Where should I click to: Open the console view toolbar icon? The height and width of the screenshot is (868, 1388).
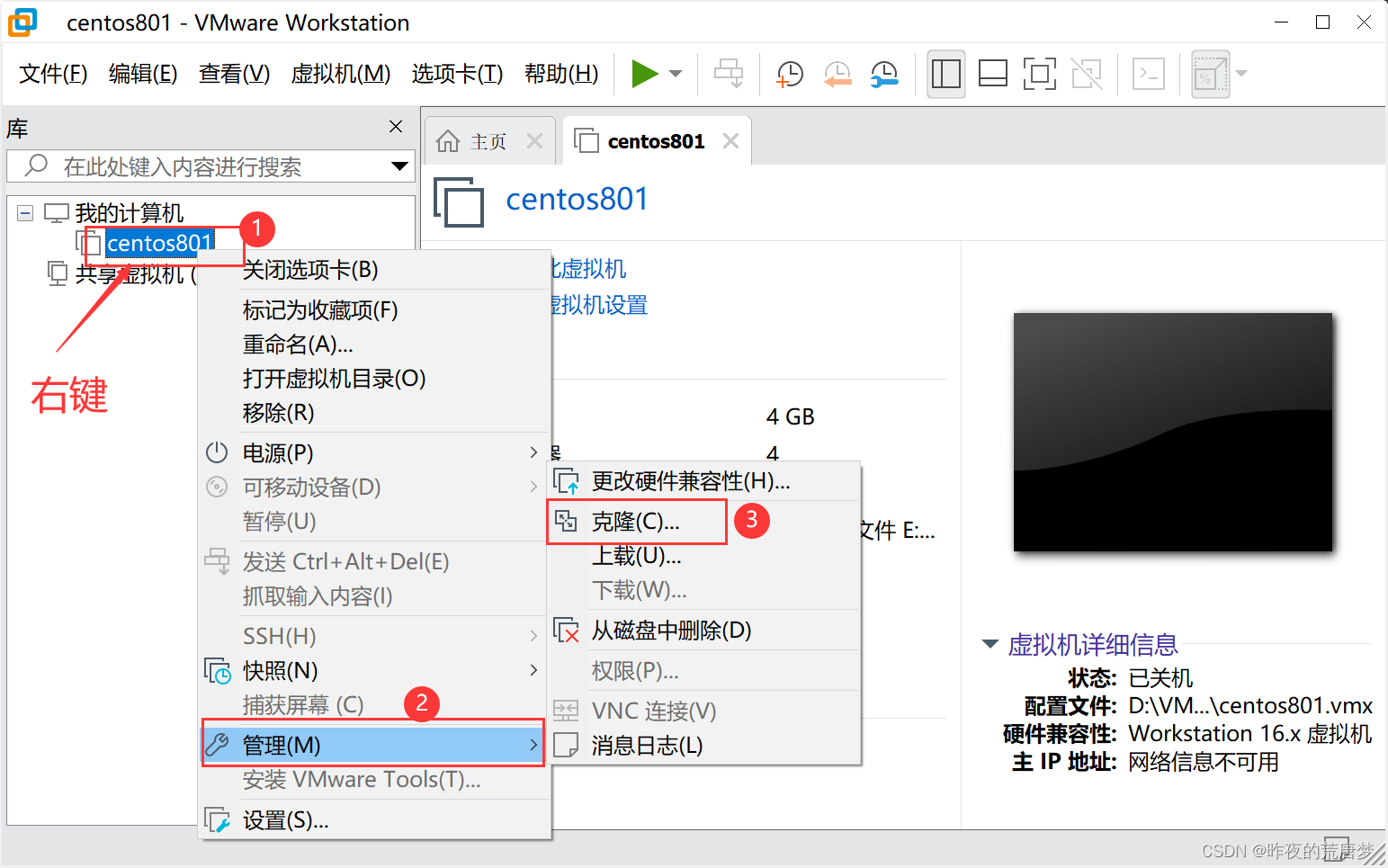1149,74
